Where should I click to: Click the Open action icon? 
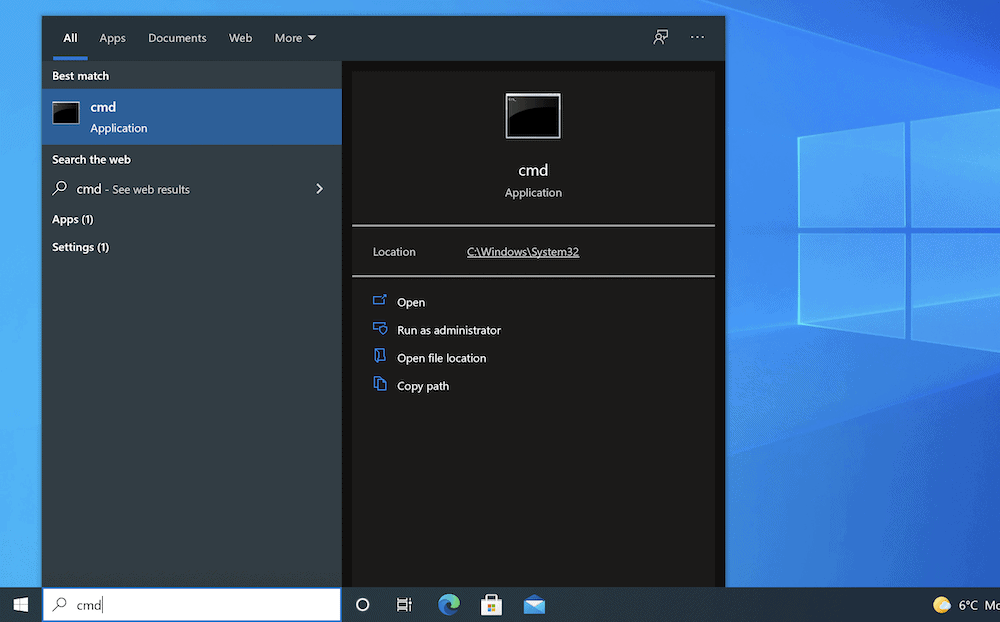[x=379, y=300]
